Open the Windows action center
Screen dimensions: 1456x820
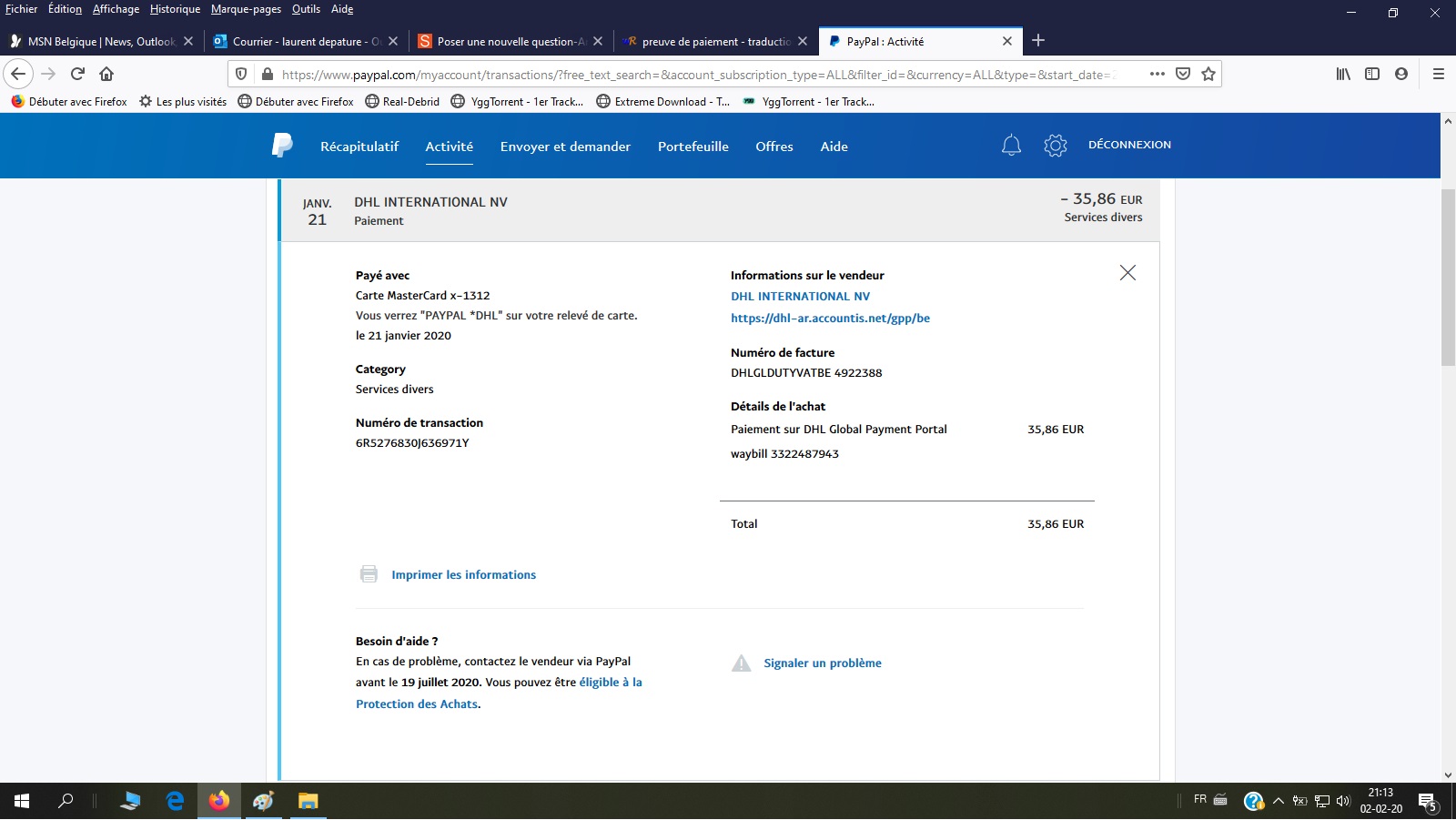tap(1429, 802)
